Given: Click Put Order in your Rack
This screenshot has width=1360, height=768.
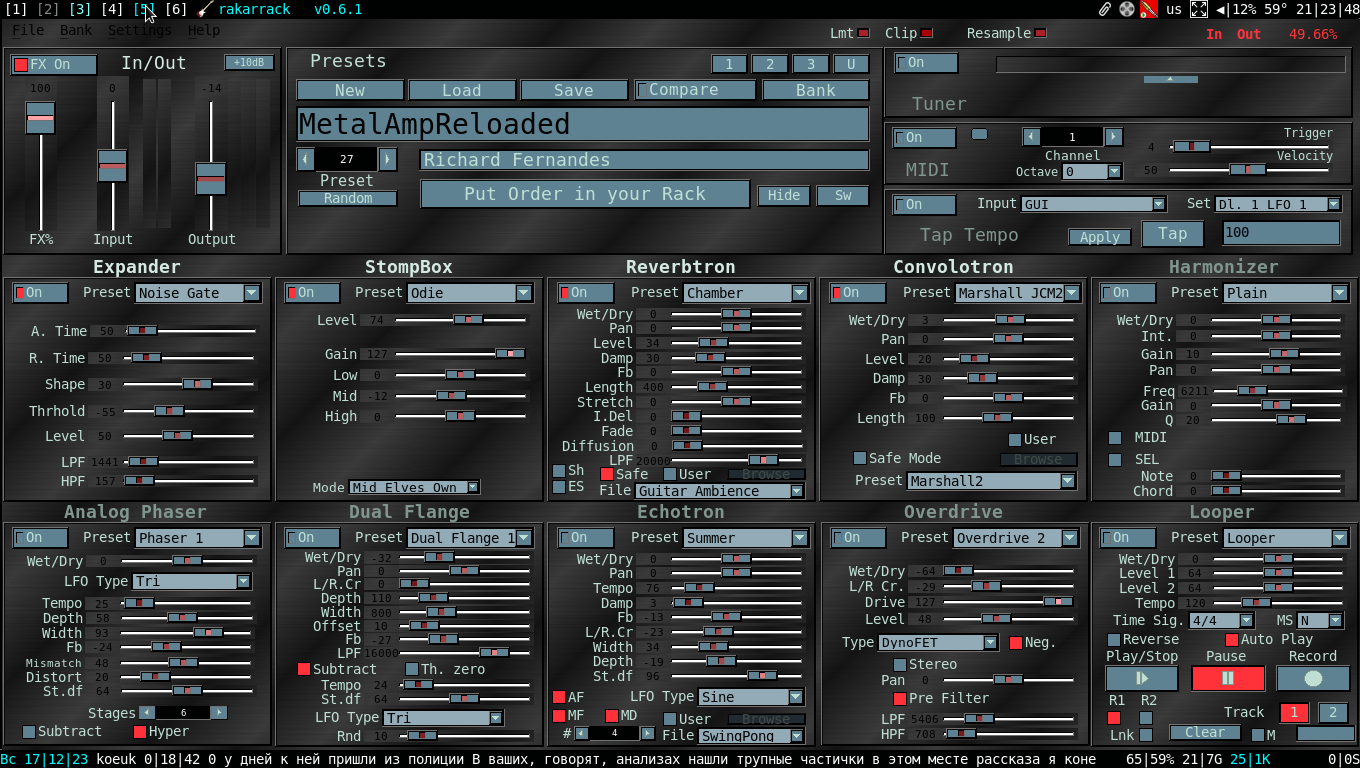Looking at the screenshot, I should [585, 194].
